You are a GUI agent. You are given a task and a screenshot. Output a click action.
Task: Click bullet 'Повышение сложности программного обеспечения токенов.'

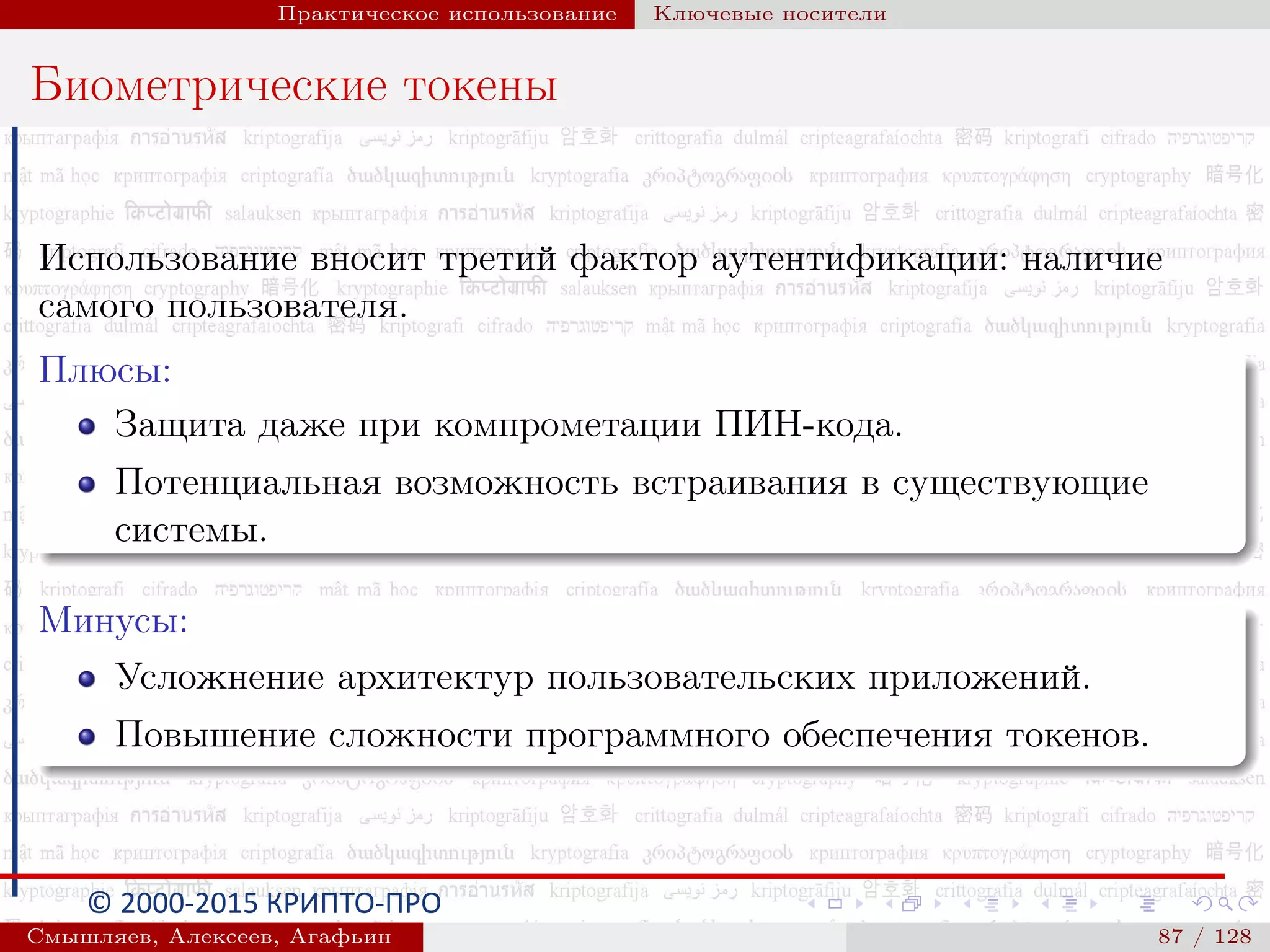[x=632, y=736]
